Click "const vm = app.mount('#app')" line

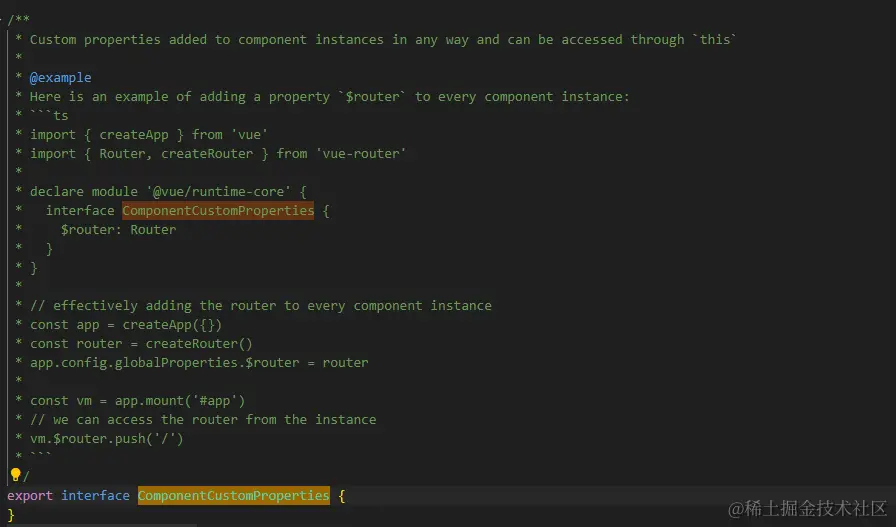(x=137, y=401)
